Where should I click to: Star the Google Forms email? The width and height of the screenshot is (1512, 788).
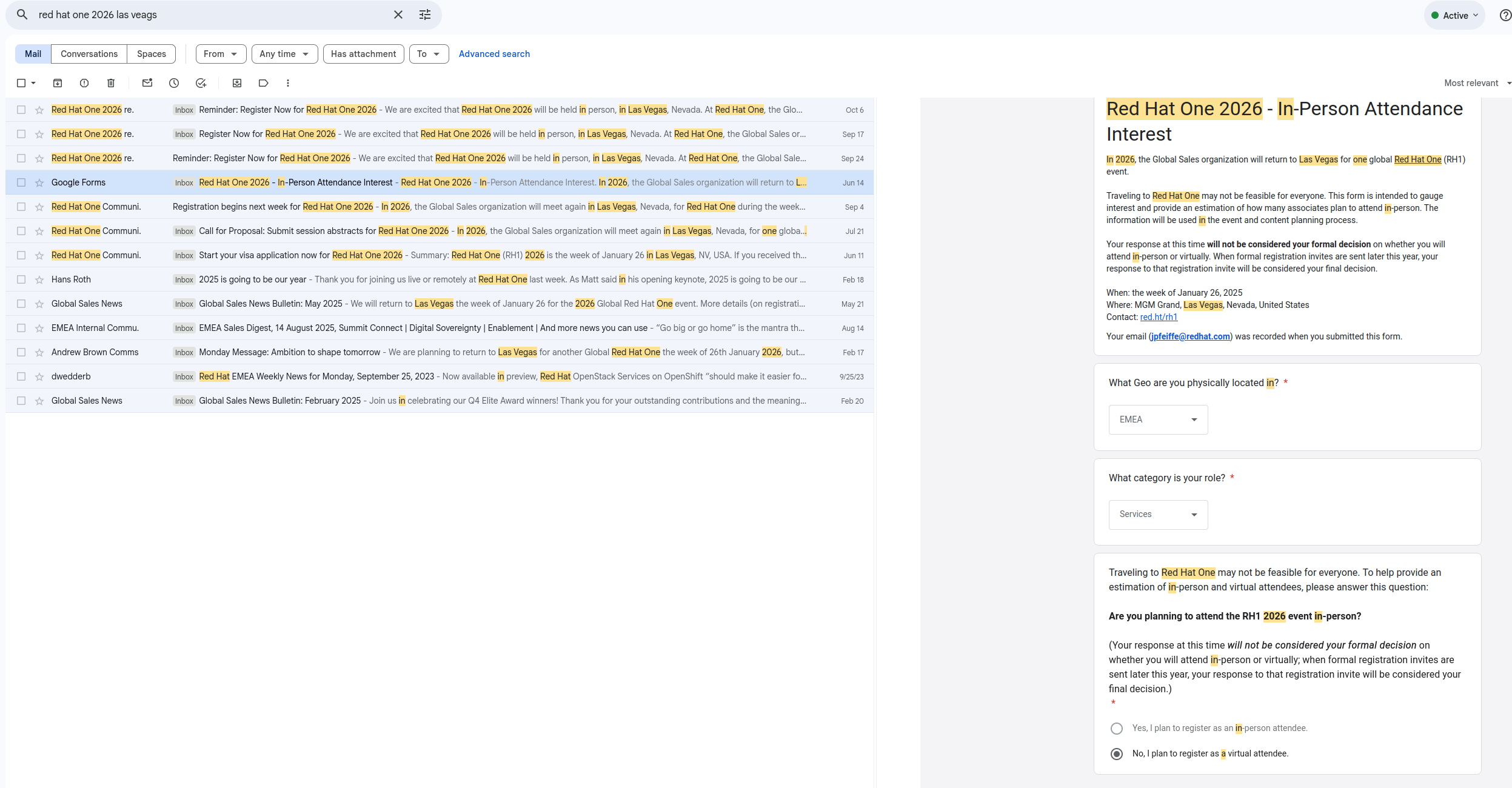tap(39, 182)
